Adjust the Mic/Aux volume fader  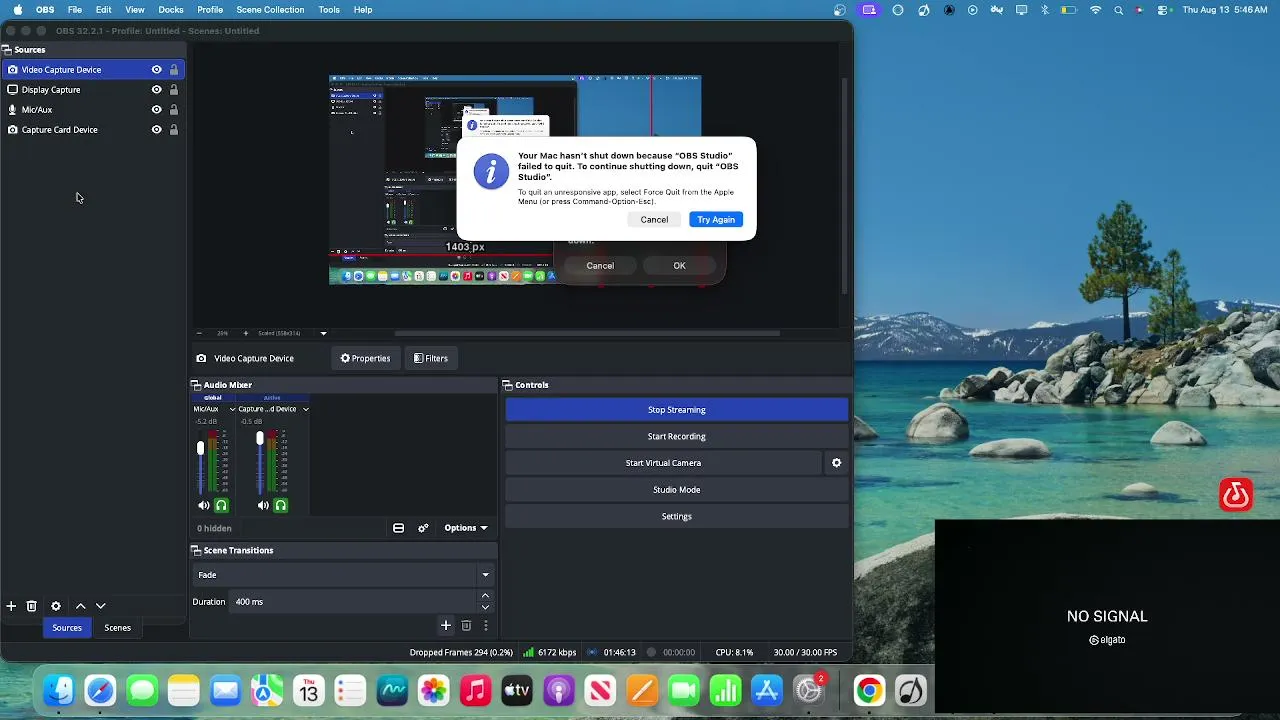coord(200,449)
